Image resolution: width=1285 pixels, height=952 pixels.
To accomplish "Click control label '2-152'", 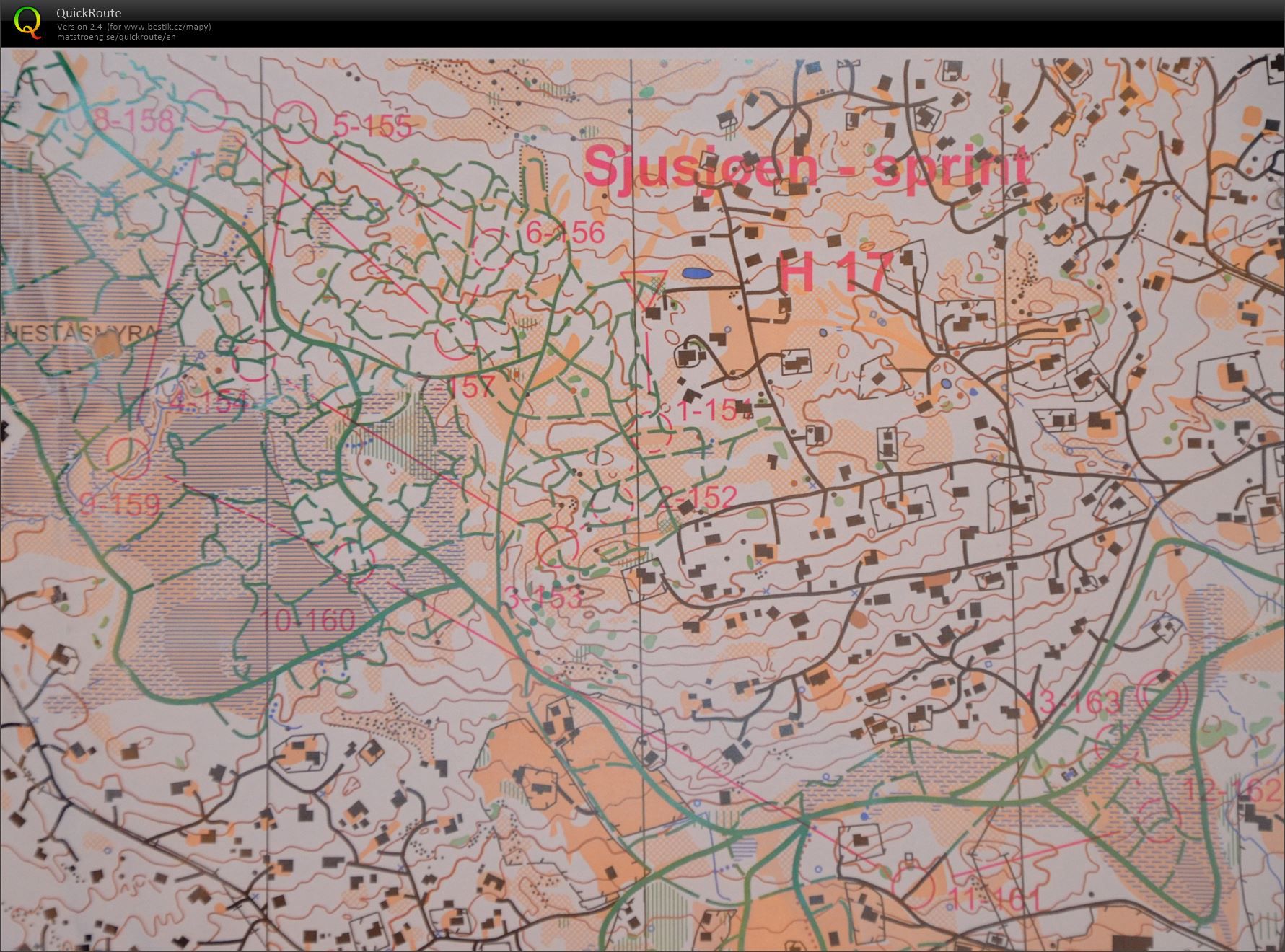I will click(x=698, y=497).
